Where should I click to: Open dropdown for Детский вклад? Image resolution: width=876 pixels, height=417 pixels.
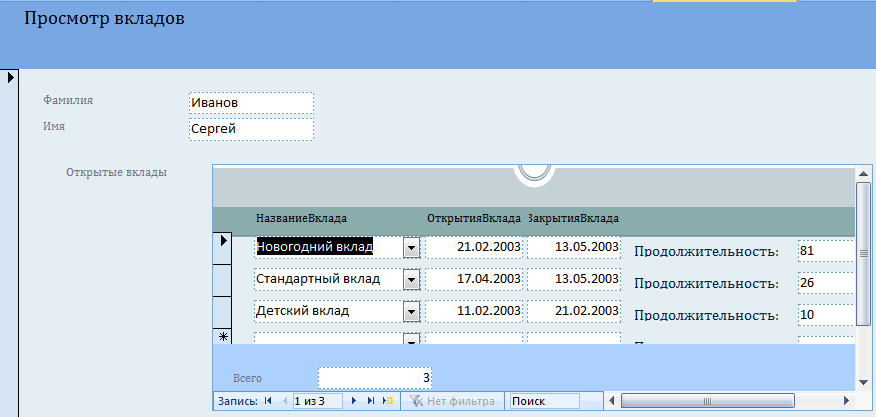pyautogui.click(x=411, y=311)
